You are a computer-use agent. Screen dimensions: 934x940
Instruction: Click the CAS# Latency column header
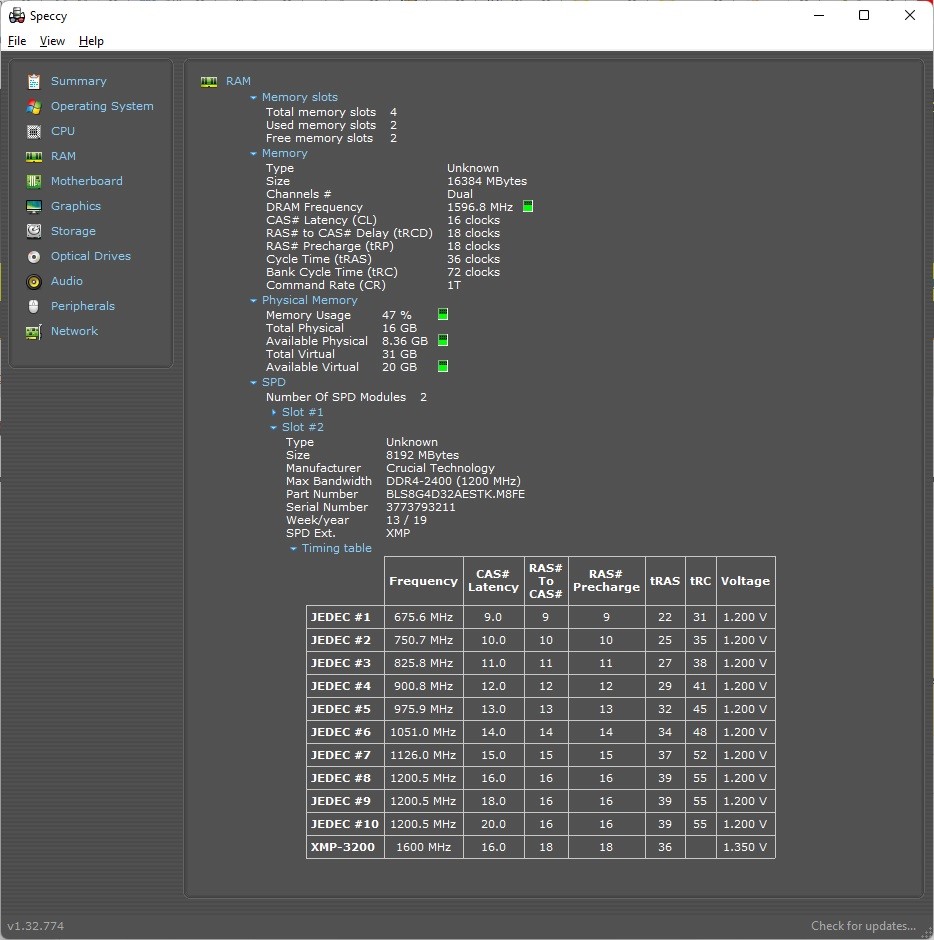point(493,581)
